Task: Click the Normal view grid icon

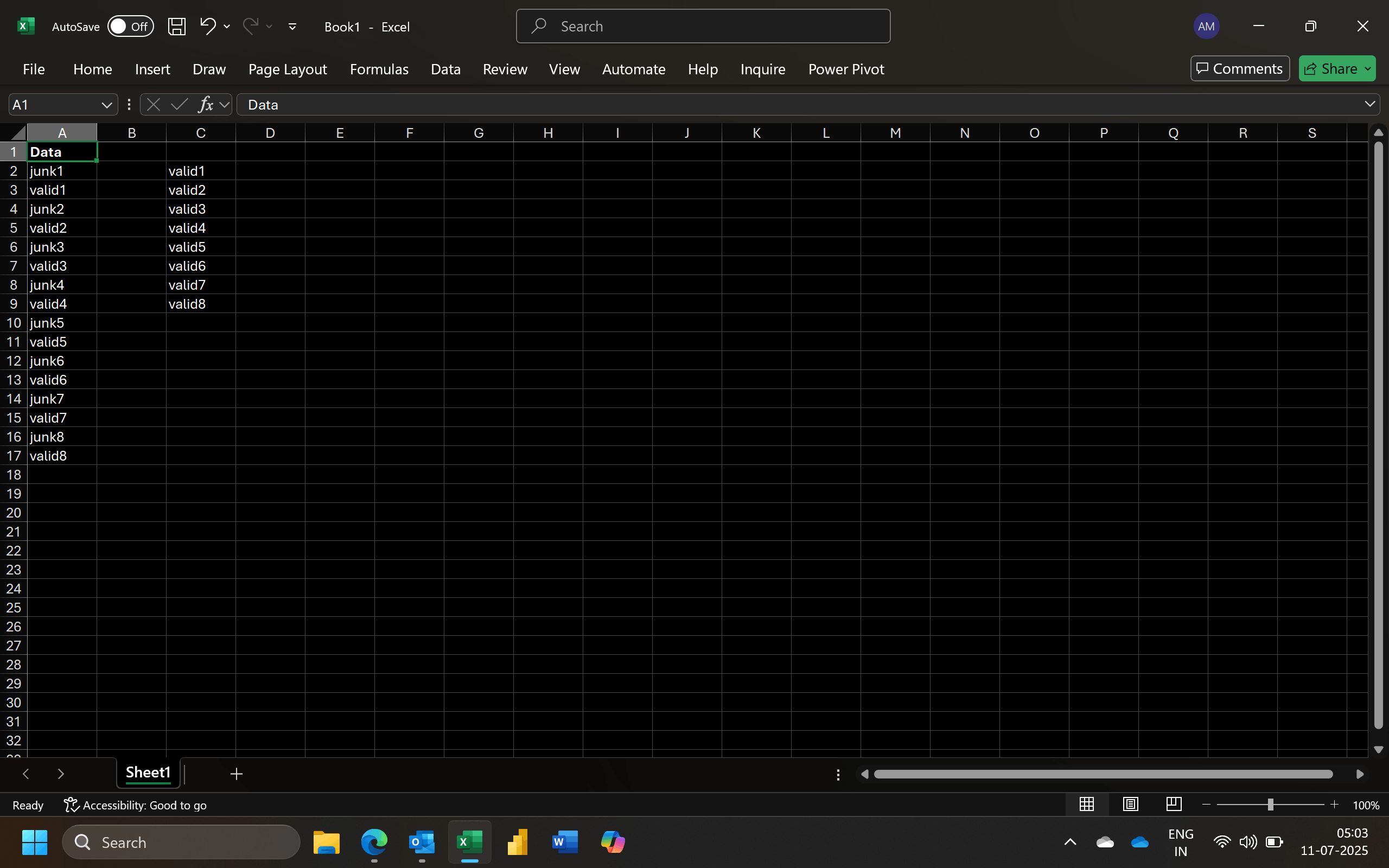Action: 1086,805
